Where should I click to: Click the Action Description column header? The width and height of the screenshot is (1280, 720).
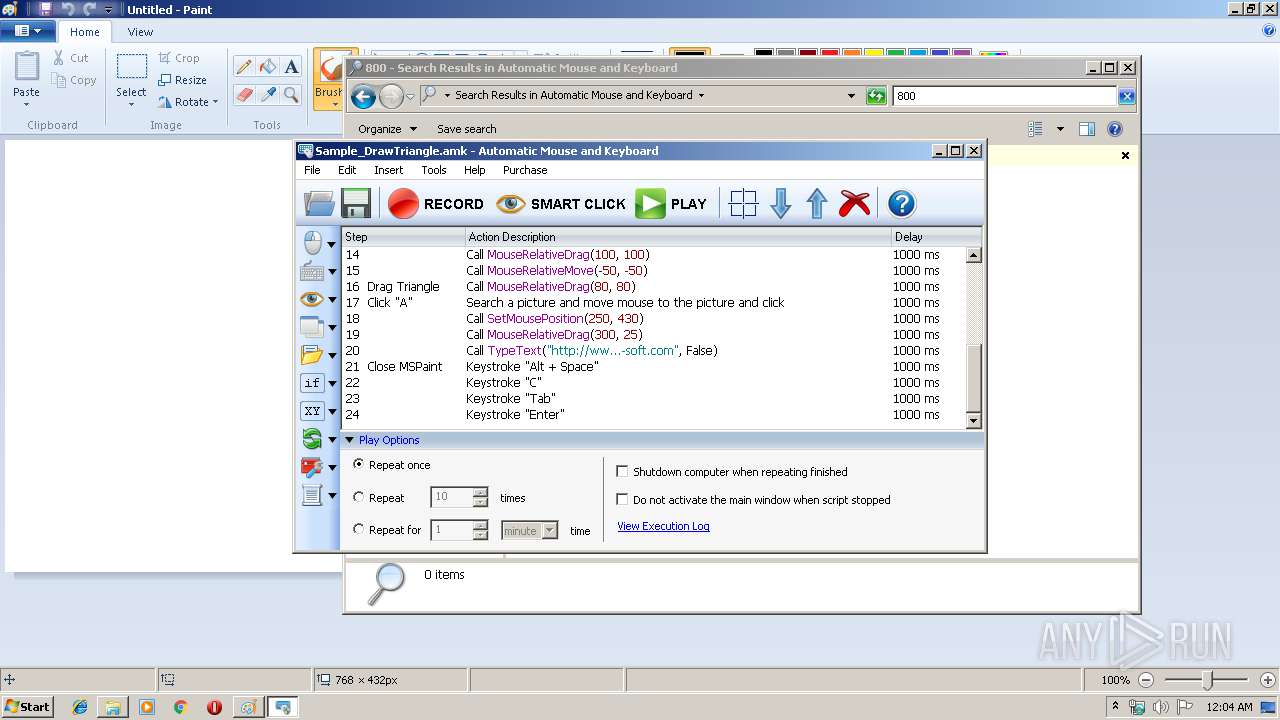coord(678,237)
